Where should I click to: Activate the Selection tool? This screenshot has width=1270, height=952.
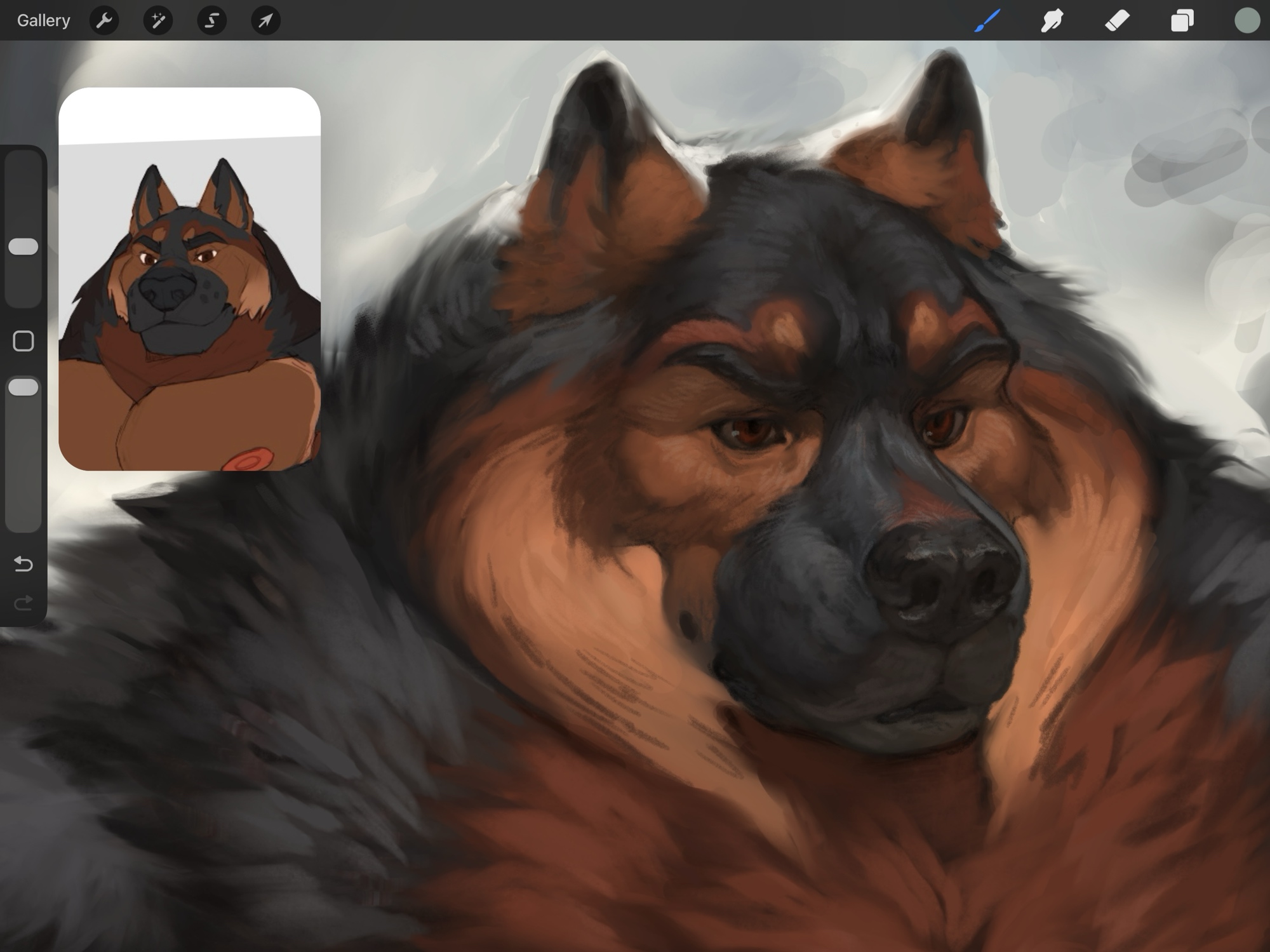coord(211,20)
